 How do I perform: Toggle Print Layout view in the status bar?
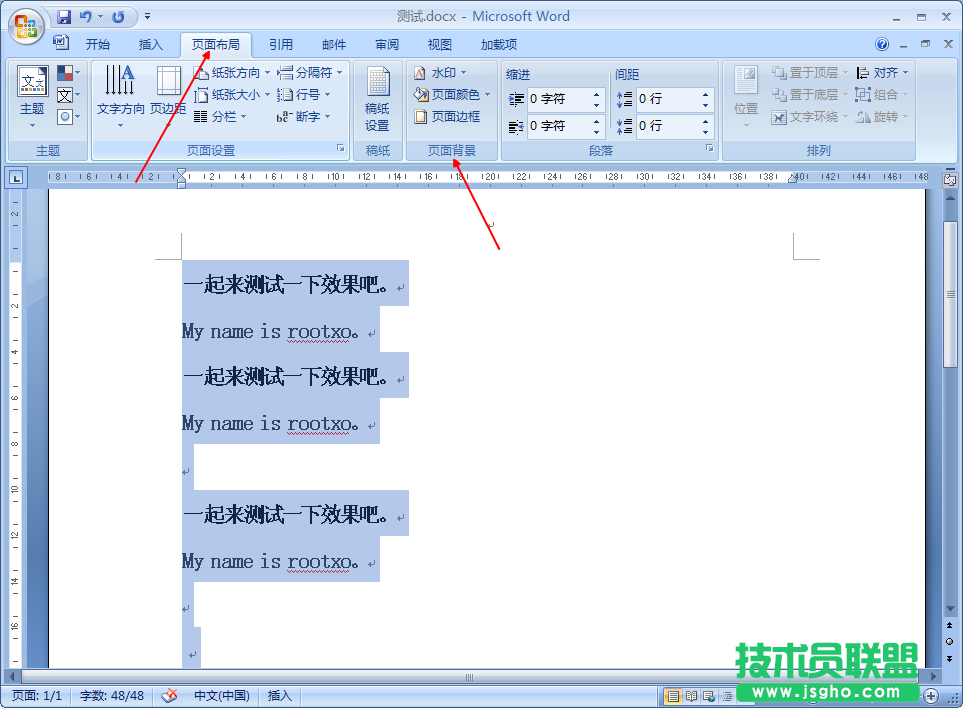tap(672, 693)
